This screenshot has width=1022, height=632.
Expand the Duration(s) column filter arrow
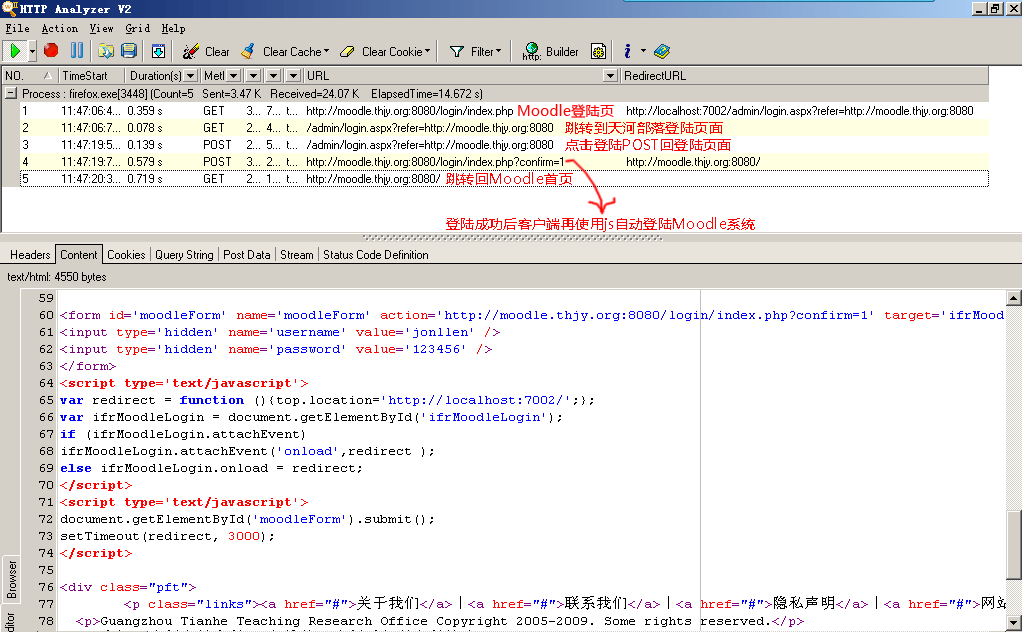(190, 76)
